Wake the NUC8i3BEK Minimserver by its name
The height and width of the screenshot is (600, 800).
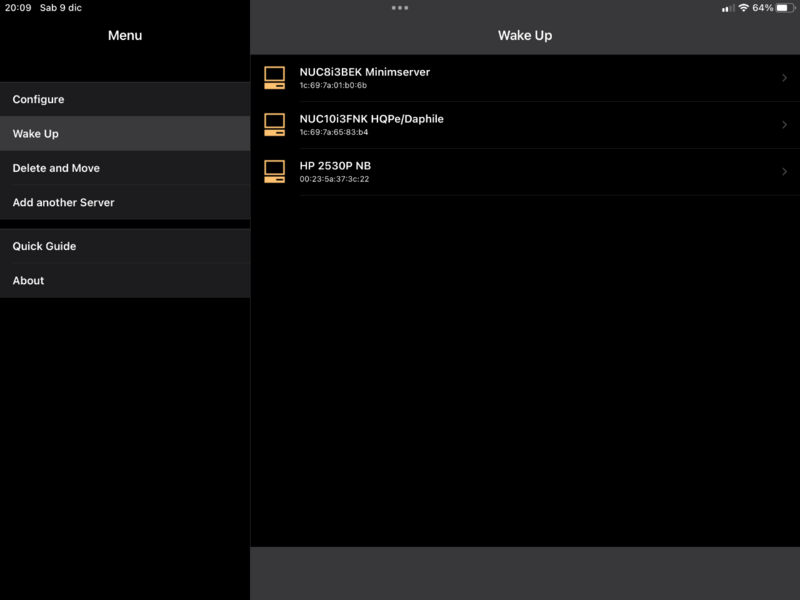pyautogui.click(x=364, y=72)
